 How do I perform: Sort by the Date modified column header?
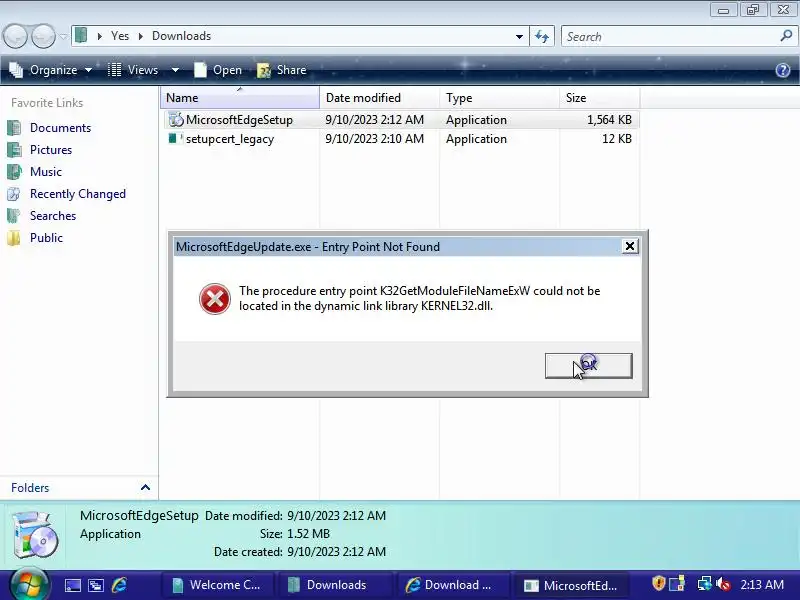(x=380, y=97)
